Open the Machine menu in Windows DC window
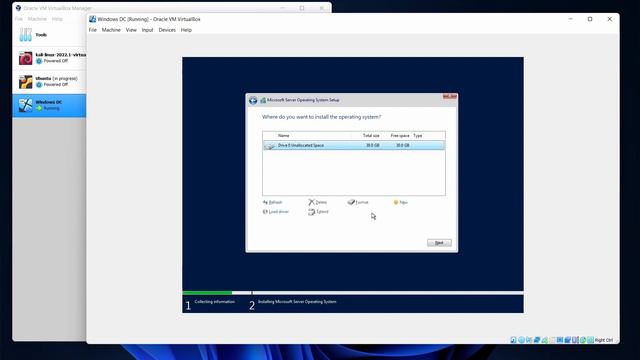 pos(111,30)
